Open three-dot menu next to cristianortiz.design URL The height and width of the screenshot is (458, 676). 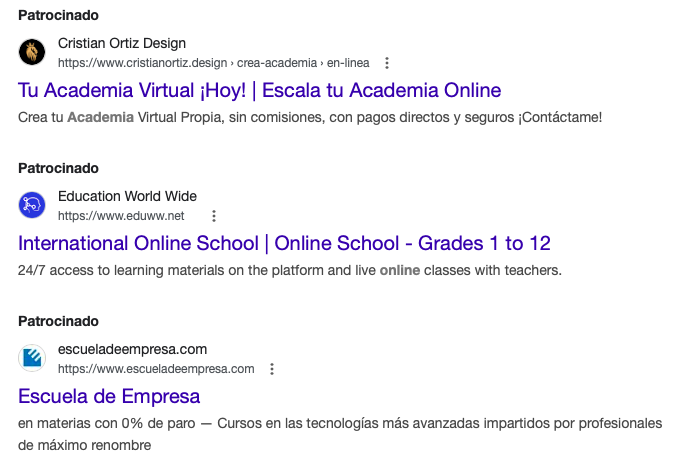point(387,63)
